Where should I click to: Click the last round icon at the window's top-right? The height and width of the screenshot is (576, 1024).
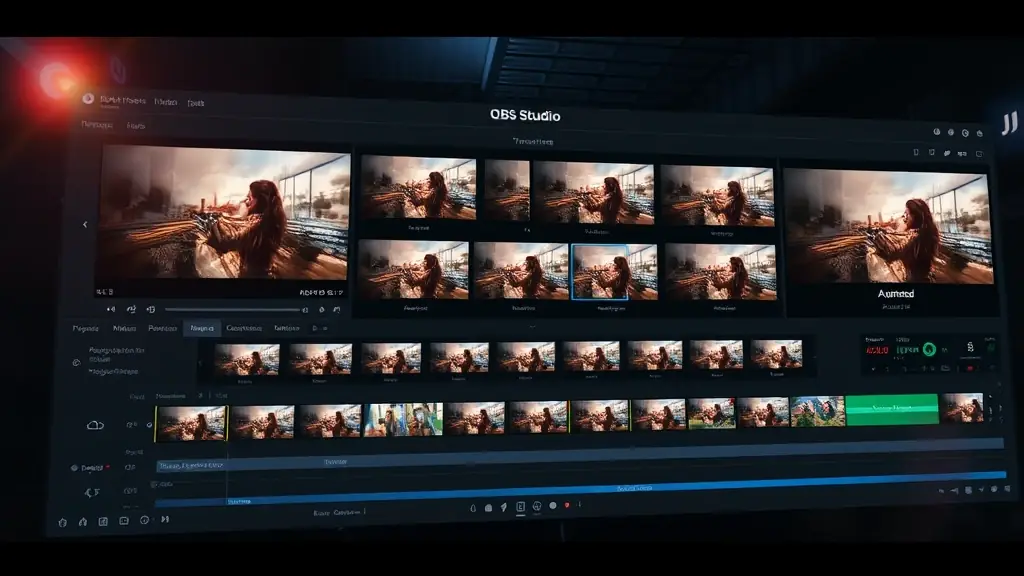[x=980, y=133]
